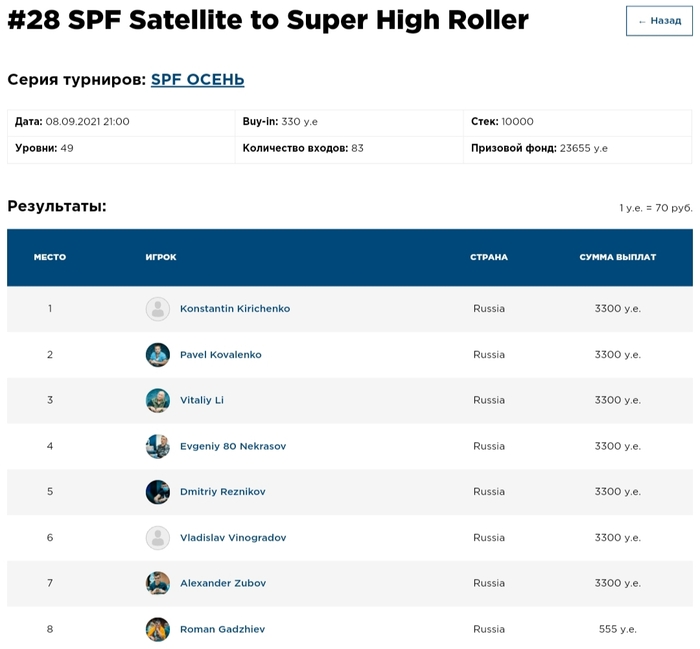The height and width of the screenshot is (649, 700).
Task: Select the Pavel Kovalenko name link
Action: click(x=221, y=355)
